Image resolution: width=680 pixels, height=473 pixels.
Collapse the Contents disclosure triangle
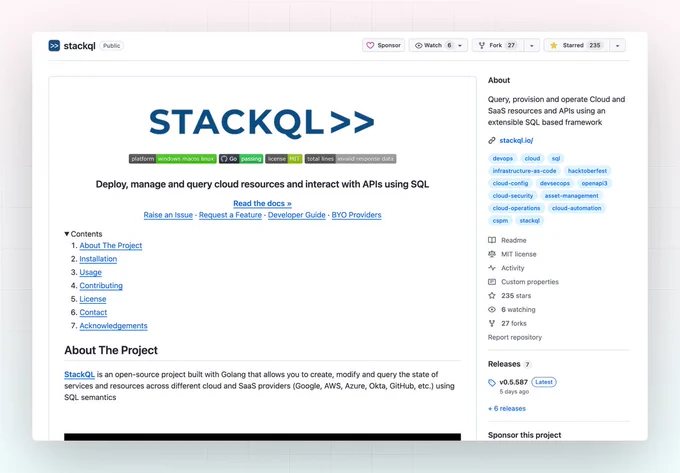pyautogui.click(x=67, y=234)
